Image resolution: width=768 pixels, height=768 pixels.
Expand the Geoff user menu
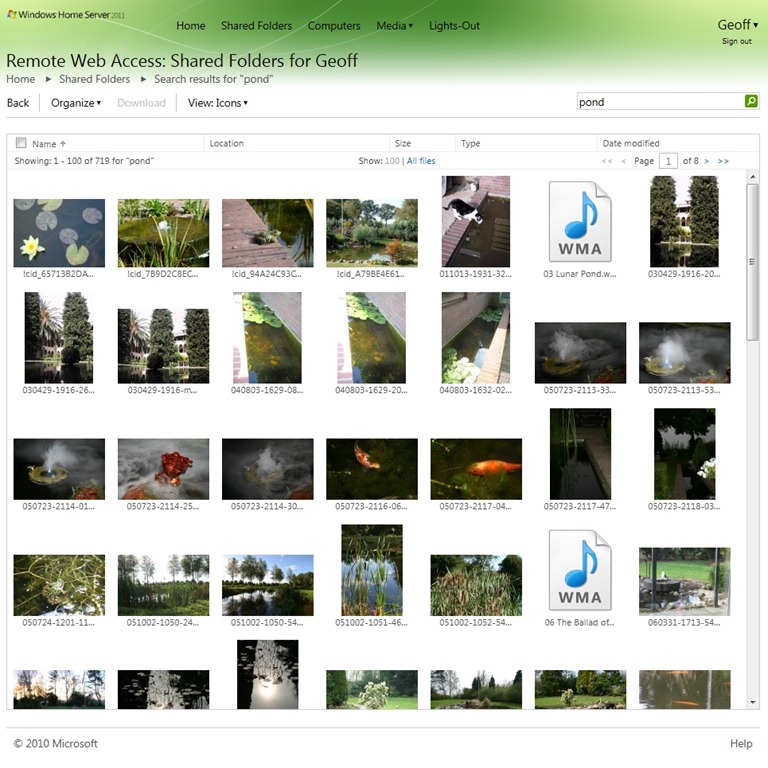click(x=737, y=25)
